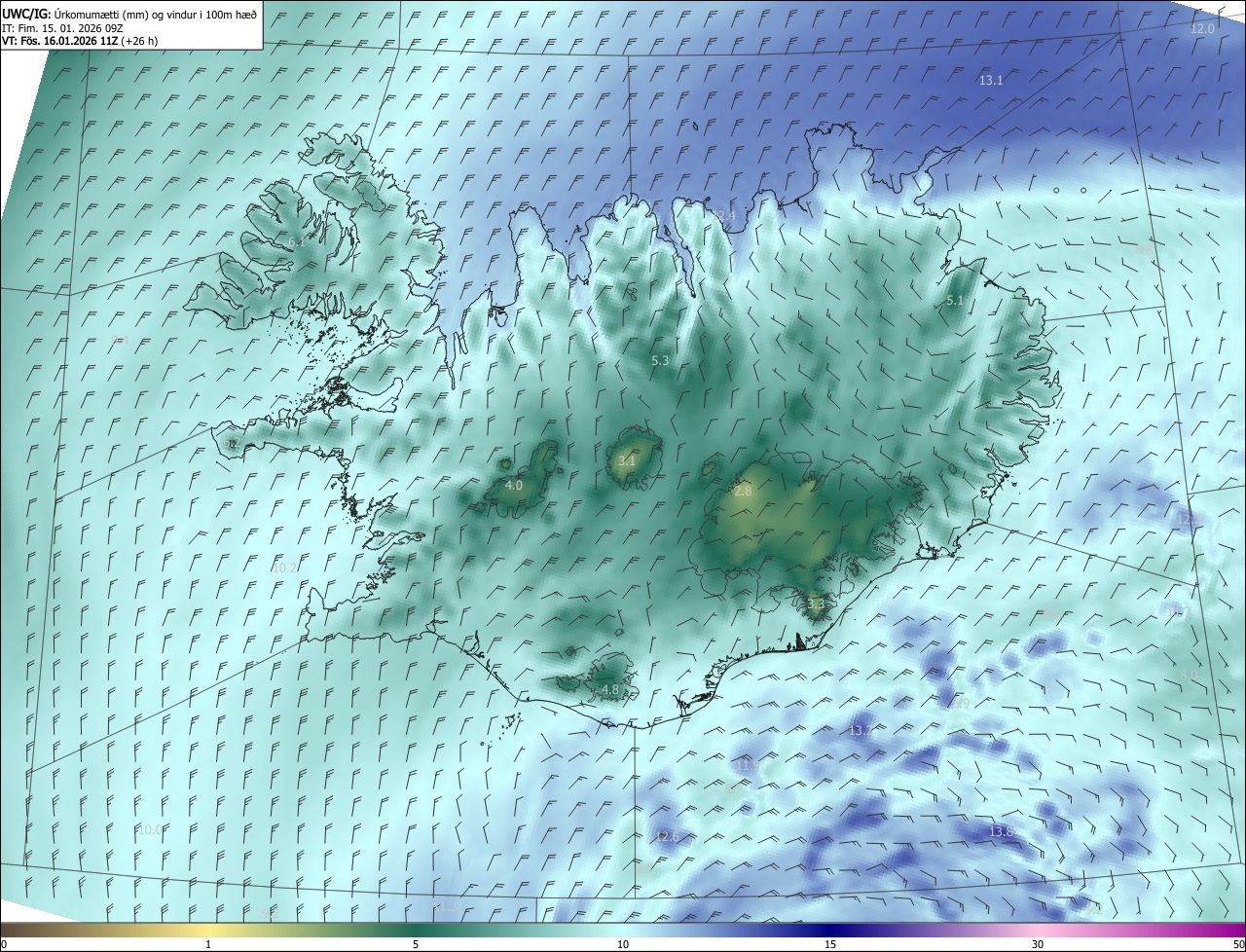Click the 30 tick on the color scale
Screen dimensions: 1246x952
[x=1038, y=944]
